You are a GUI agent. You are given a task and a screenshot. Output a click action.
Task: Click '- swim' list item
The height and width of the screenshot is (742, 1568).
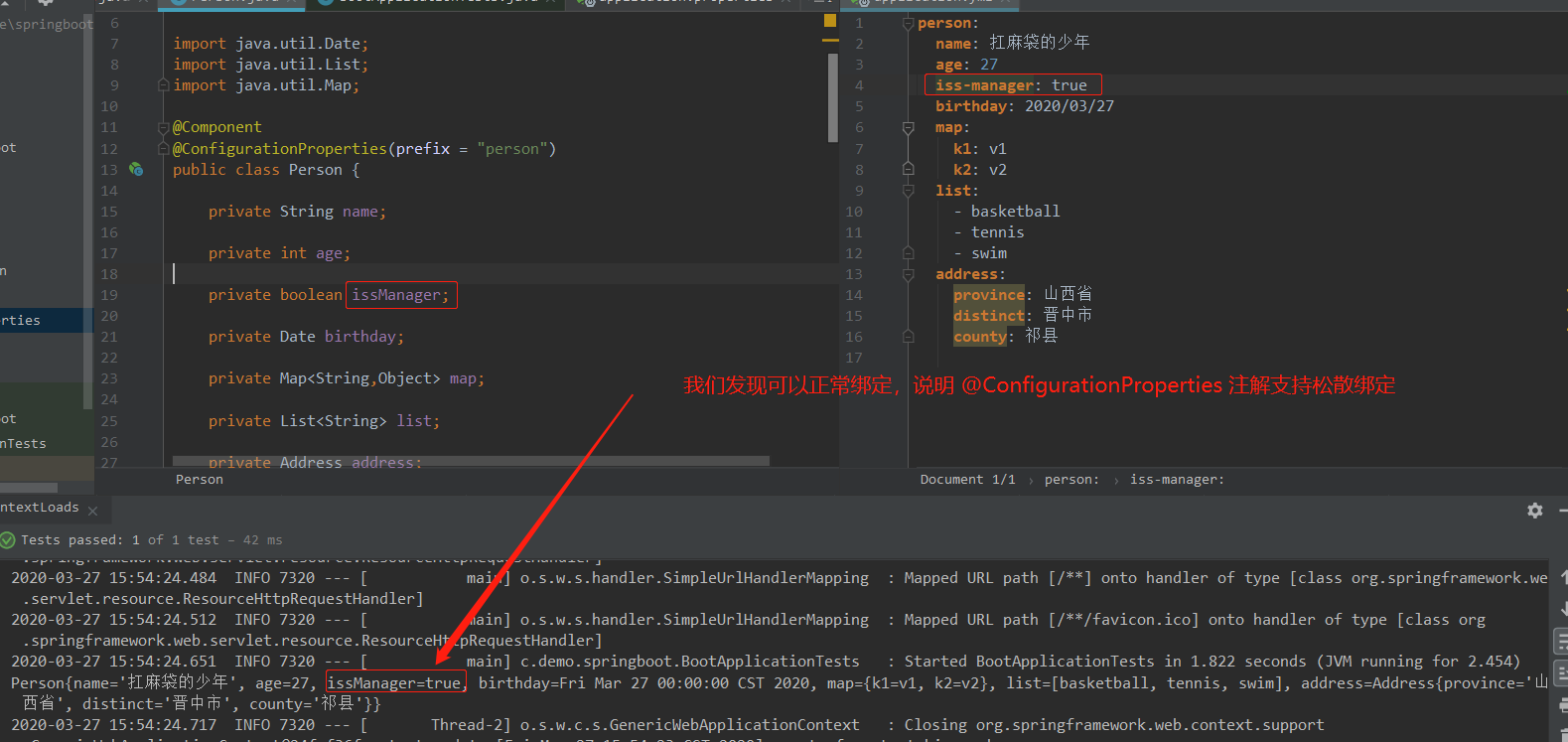[x=980, y=253]
